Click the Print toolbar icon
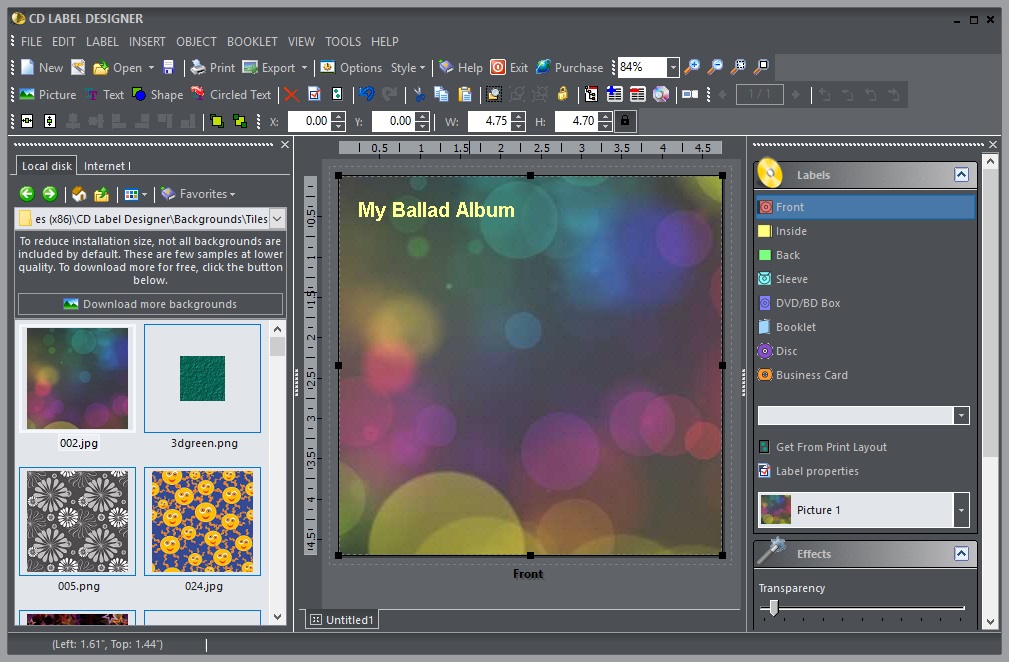The width and height of the screenshot is (1009, 662). tap(211, 67)
